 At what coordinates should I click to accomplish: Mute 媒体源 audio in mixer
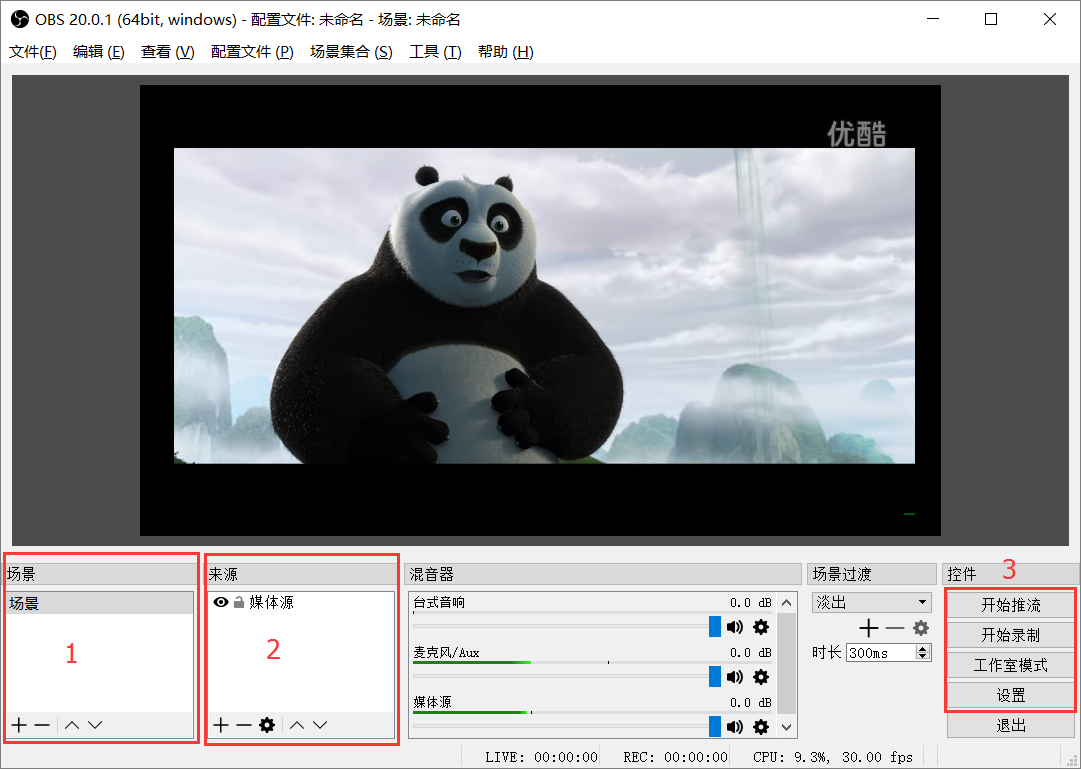[735, 726]
